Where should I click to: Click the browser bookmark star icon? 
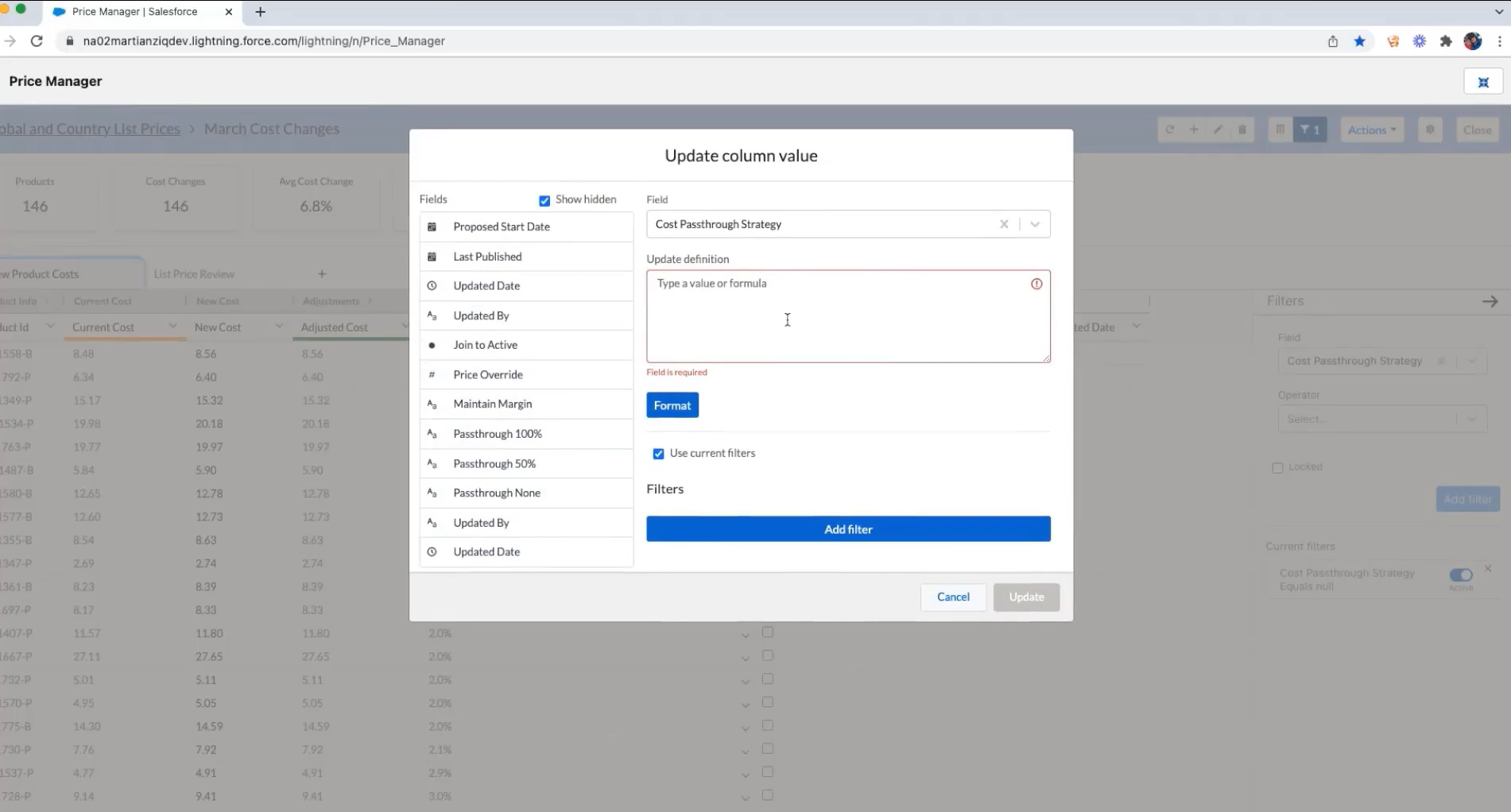click(x=1360, y=41)
